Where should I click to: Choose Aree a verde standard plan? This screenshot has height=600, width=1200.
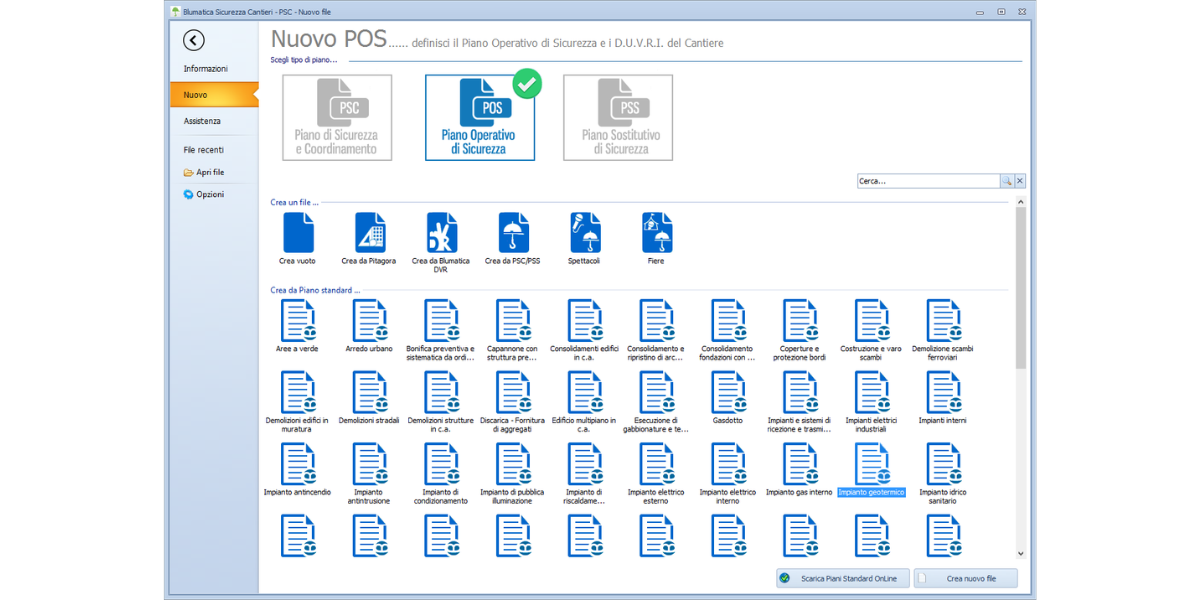[x=298, y=321]
